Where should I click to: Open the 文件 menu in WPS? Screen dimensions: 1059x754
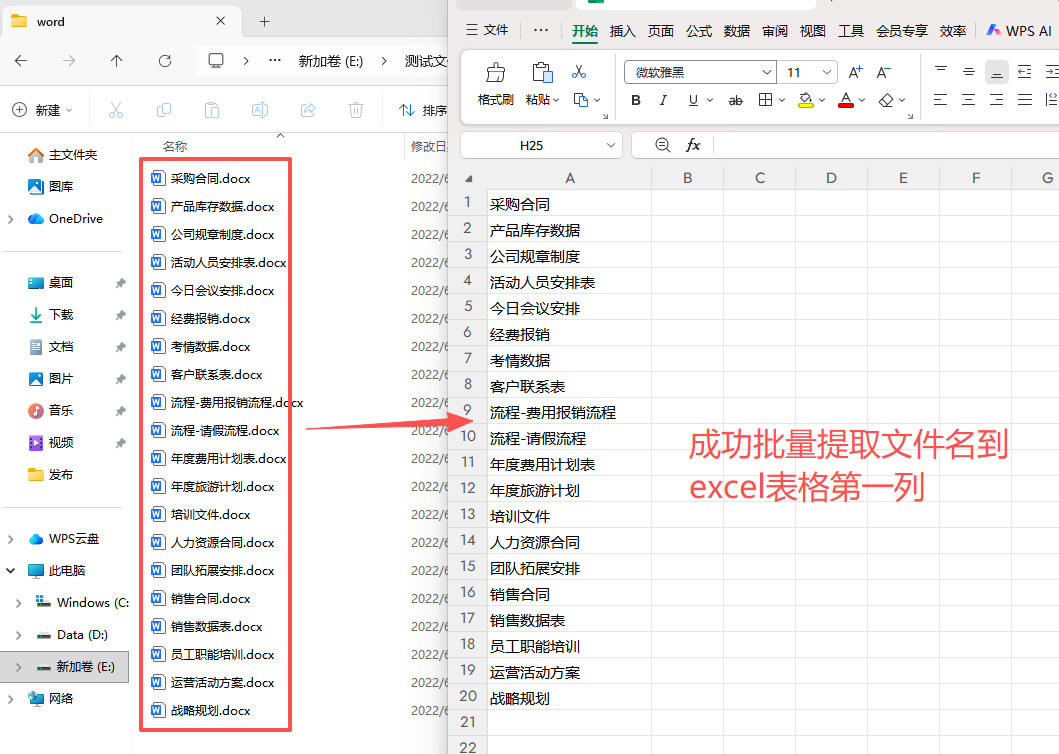(x=488, y=30)
